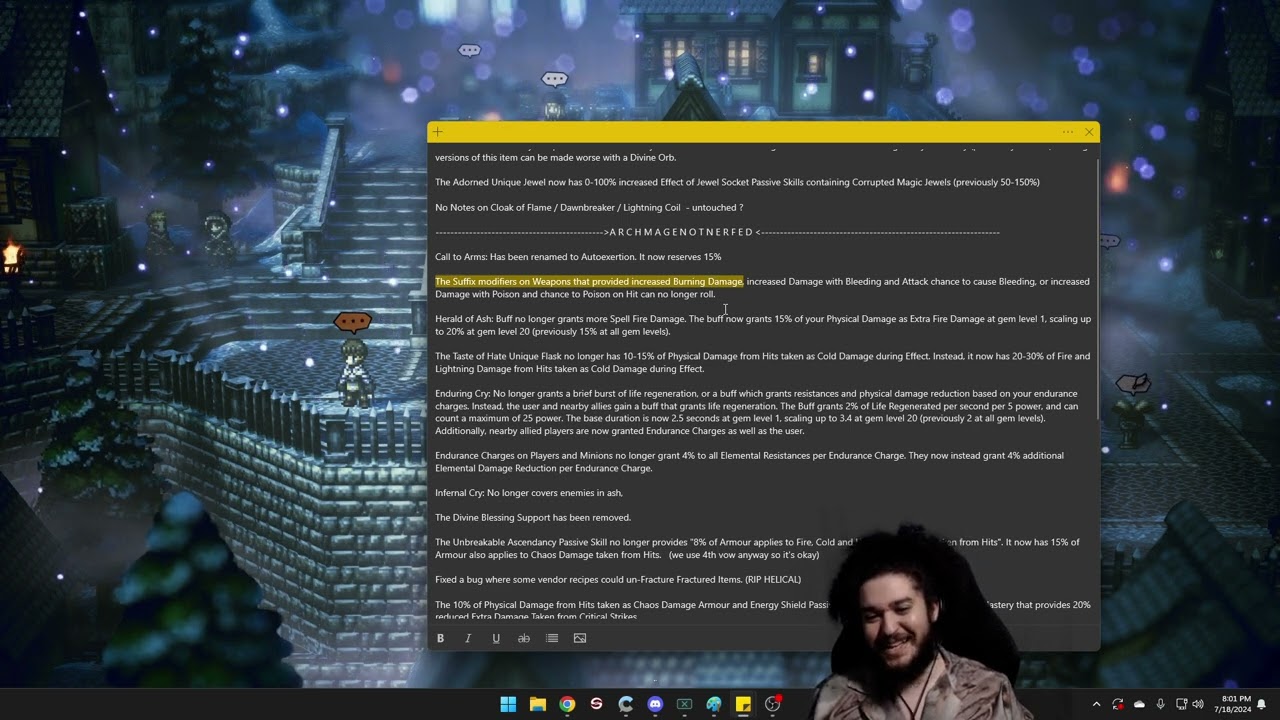This screenshot has width=1280, height=720.
Task: Toggle underline formatting in the note
Action: click(x=496, y=638)
